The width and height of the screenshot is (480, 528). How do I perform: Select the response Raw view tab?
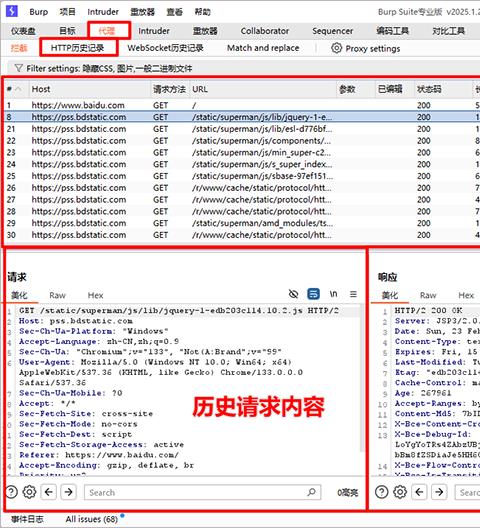pyautogui.click(x=428, y=296)
